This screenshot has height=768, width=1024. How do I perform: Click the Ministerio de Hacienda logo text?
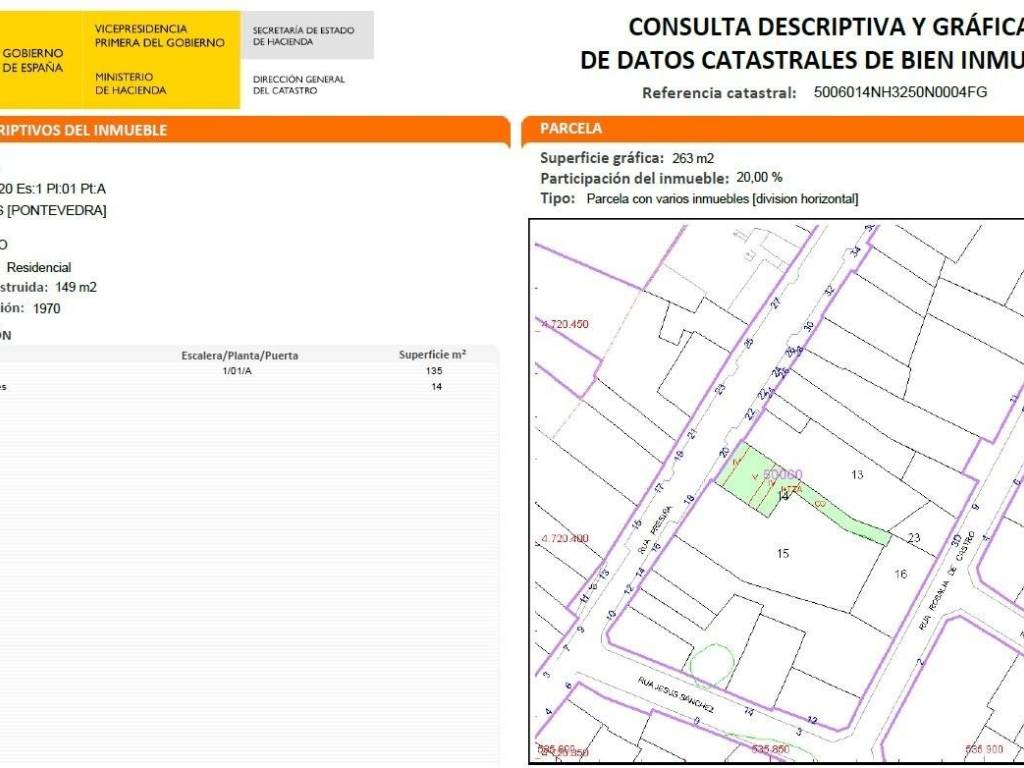pos(131,83)
